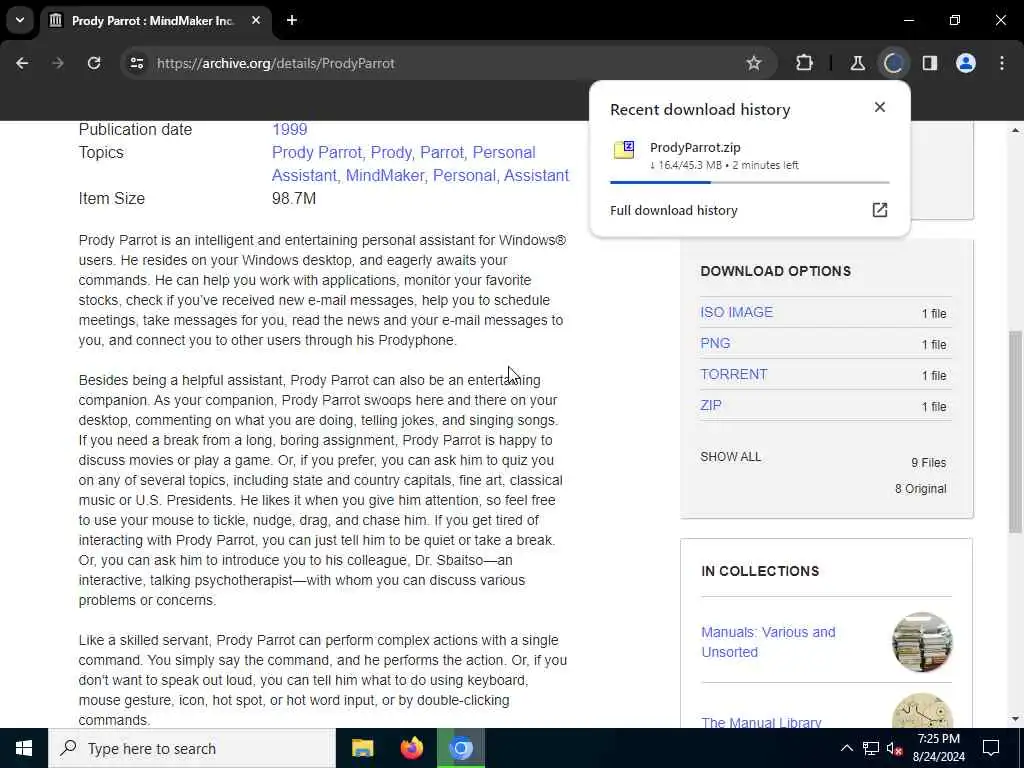Screen dimensions: 1024x768
Task: Close the Recent download history popup
Action: [x=880, y=107]
